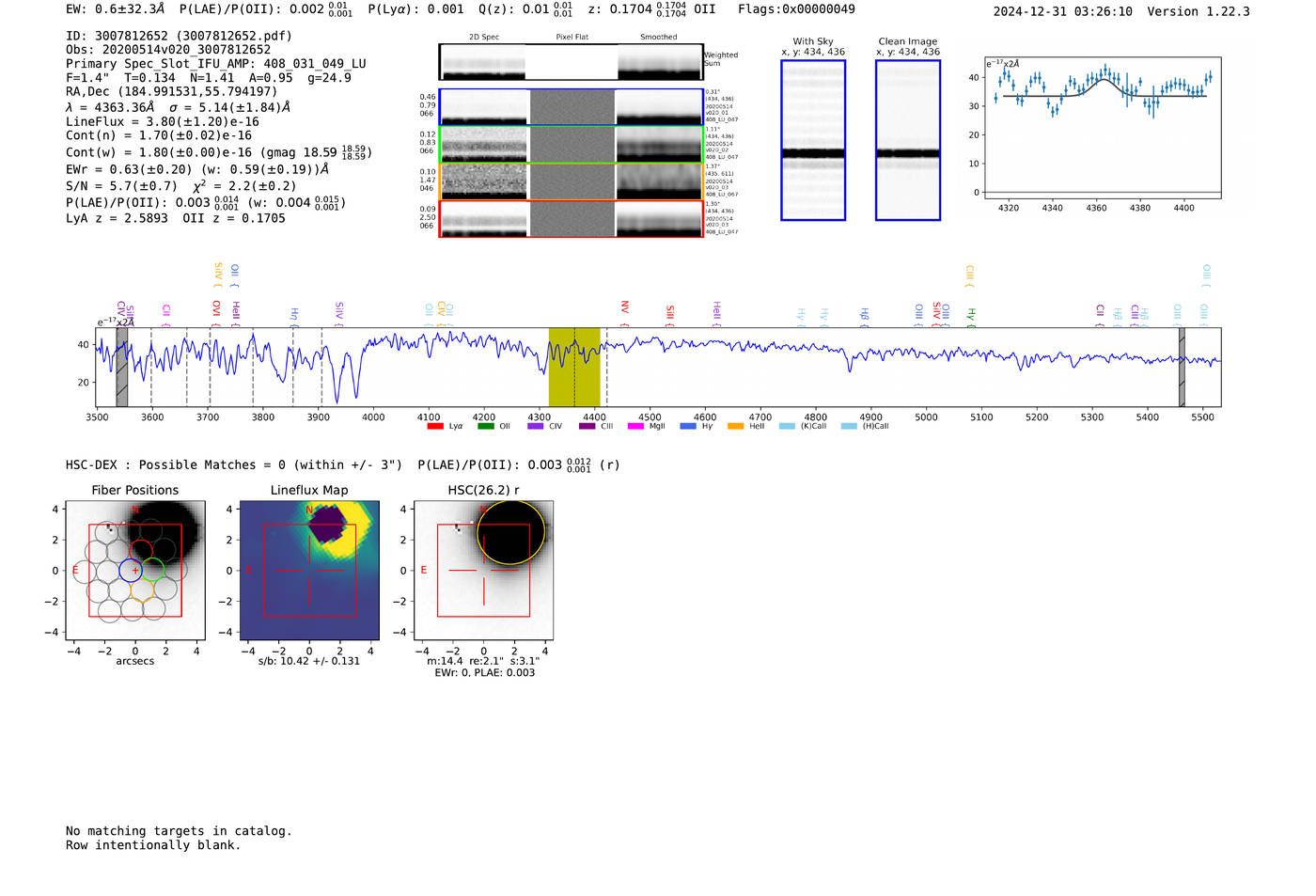Select the green-bordered fiber 2D spectrum
Viewport: 1316px width, 896px height.
coord(571,145)
